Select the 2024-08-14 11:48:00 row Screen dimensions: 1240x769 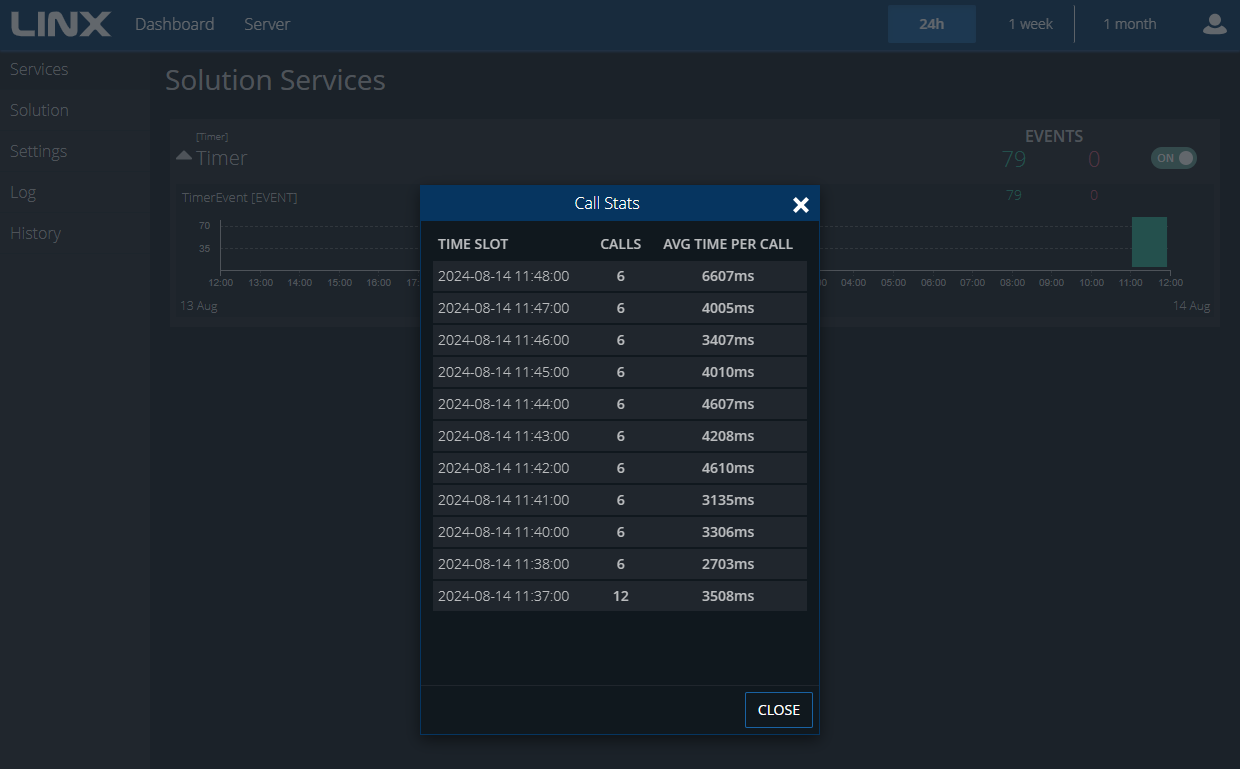620,276
